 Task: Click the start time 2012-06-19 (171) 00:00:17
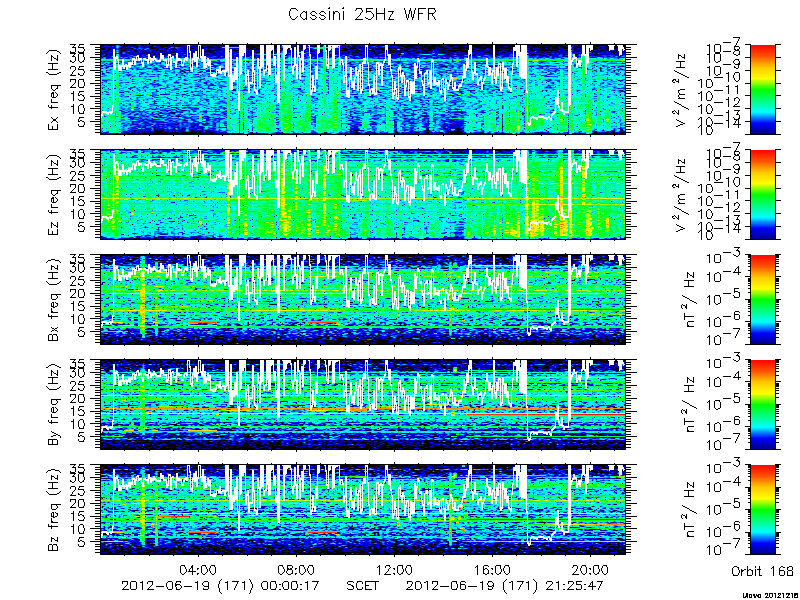click(220, 586)
